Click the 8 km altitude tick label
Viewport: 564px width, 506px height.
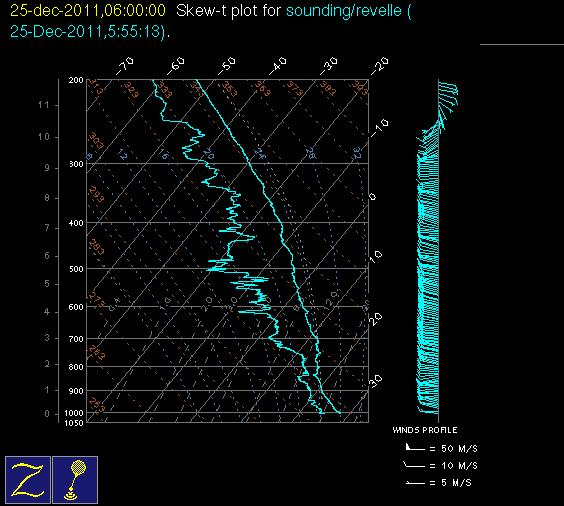pyautogui.click(x=46, y=198)
